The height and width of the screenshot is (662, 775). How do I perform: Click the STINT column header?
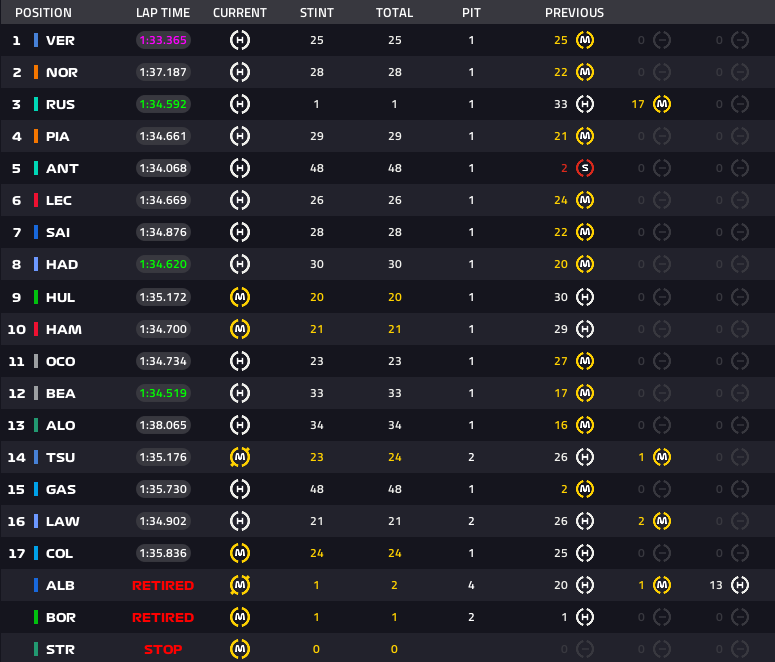coord(317,13)
